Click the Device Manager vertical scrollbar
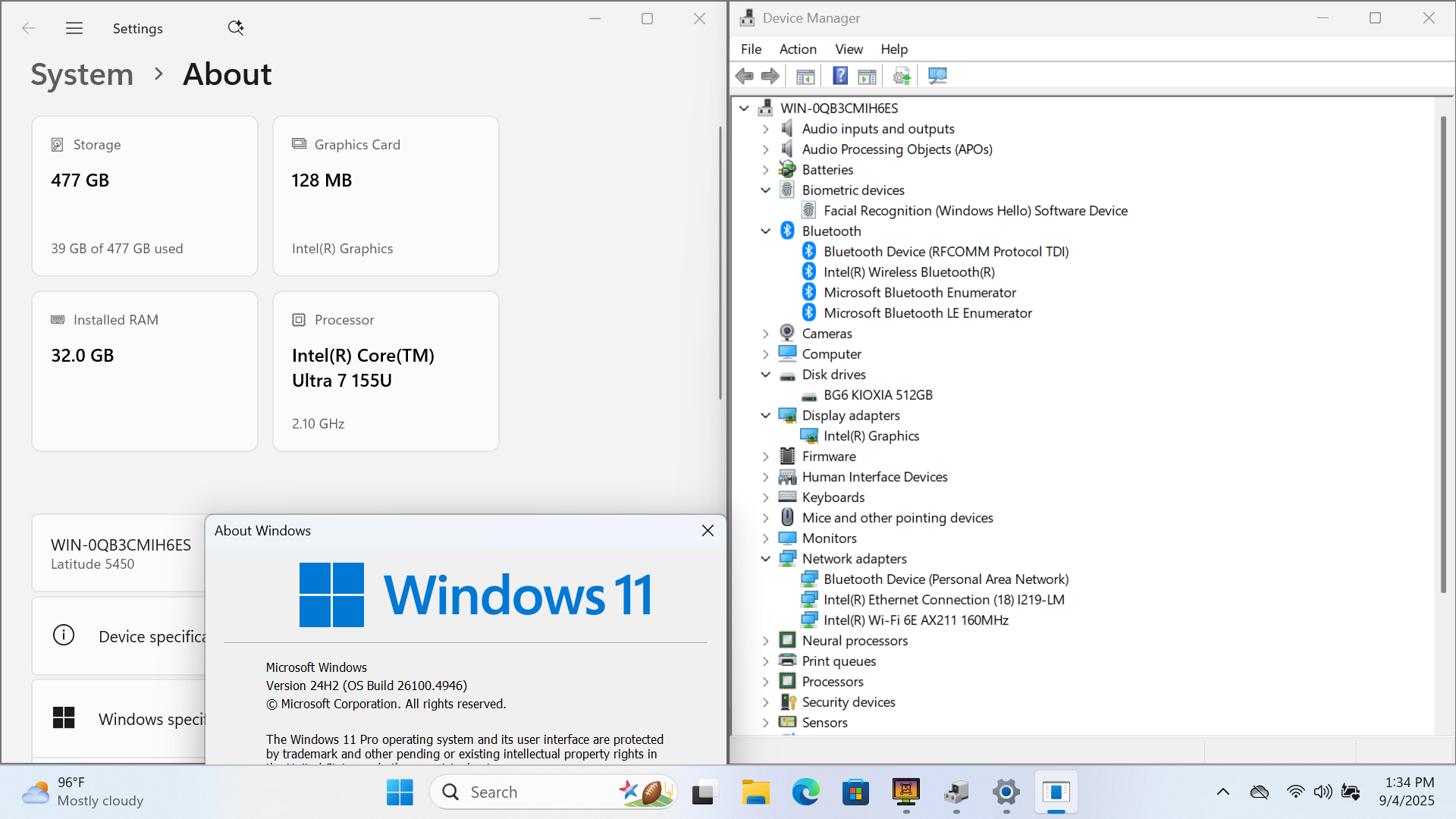Viewport: 1456px width, 819px height. coord(1443,355)
